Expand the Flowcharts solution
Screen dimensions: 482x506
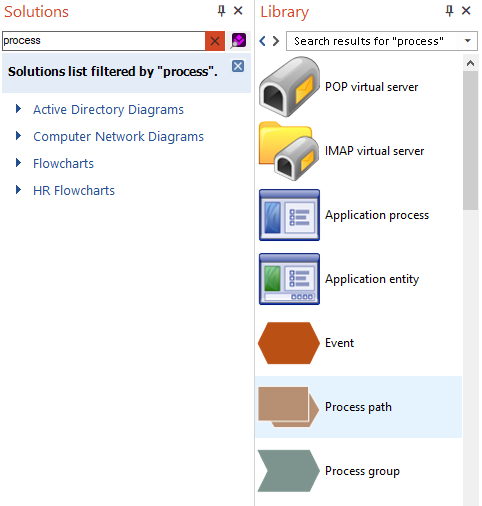click(x=19, y=163)
